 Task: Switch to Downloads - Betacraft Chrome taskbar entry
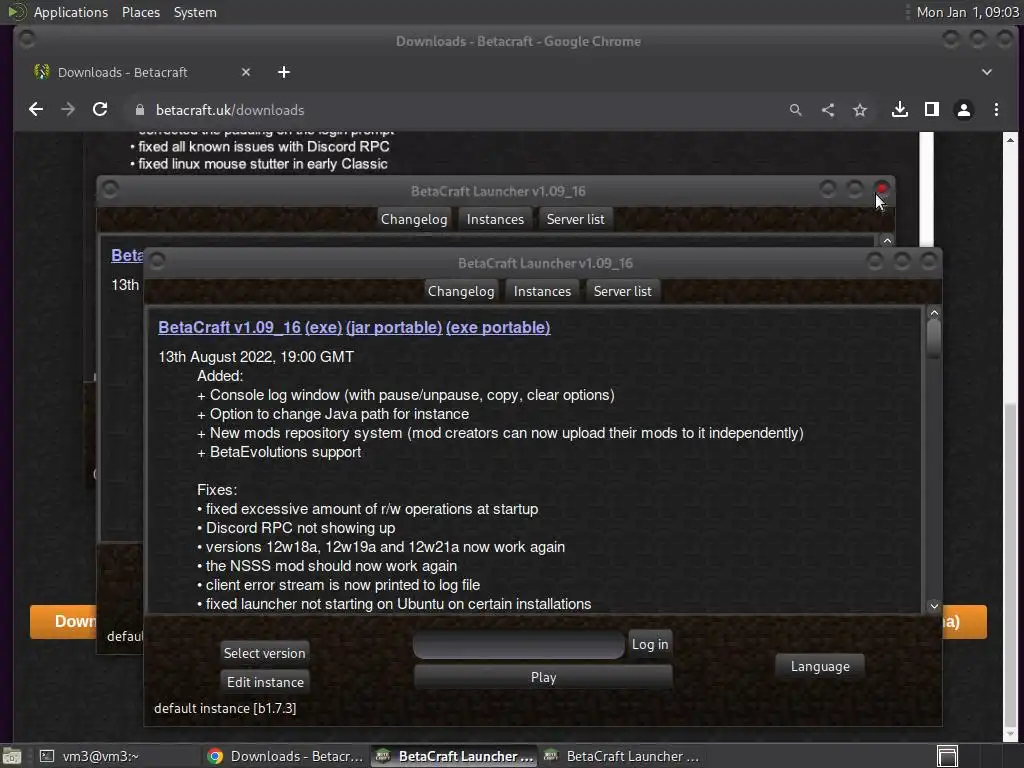coord(285,756)
